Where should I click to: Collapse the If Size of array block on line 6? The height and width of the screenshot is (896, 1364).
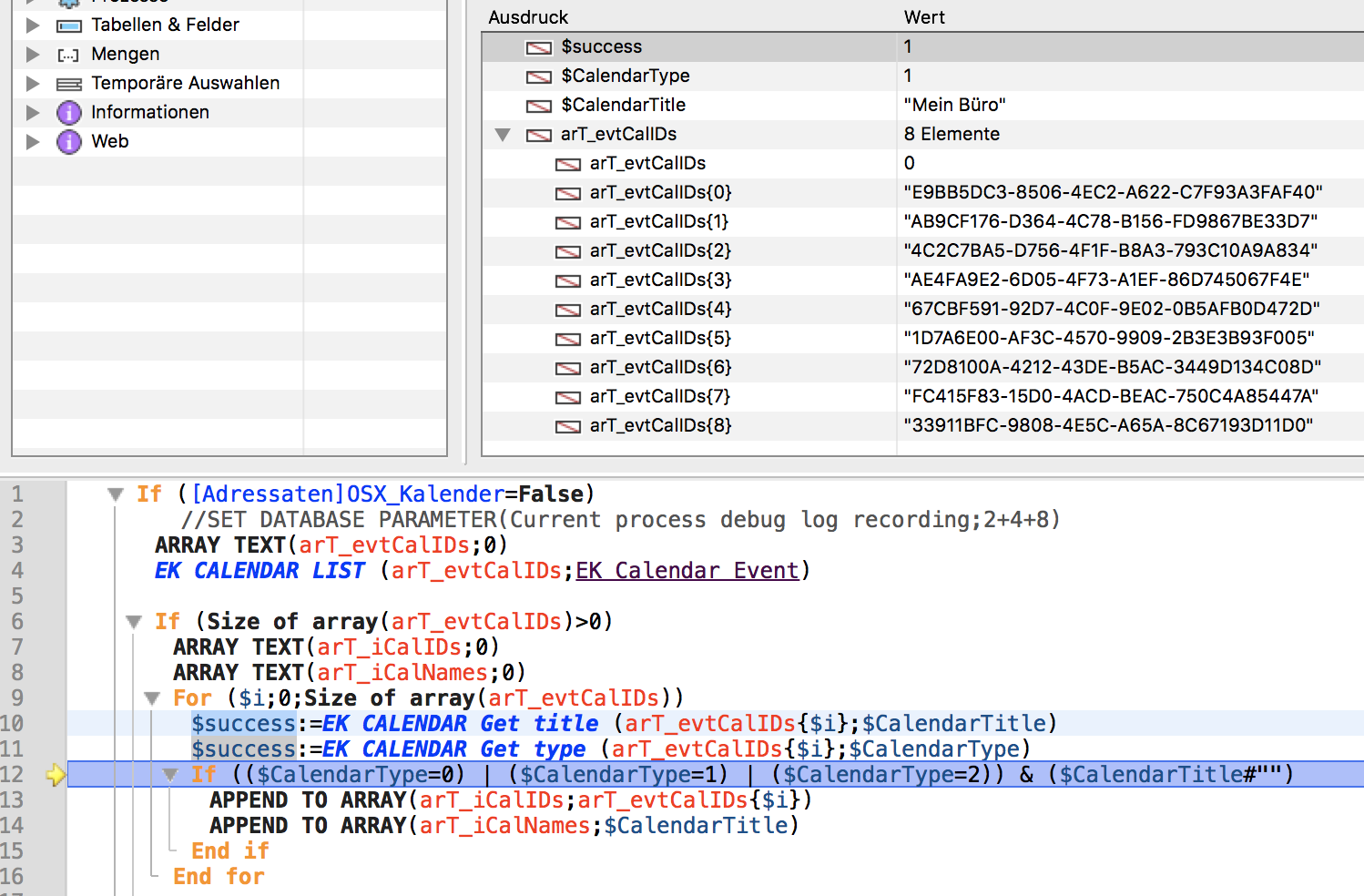pos(134,622)
